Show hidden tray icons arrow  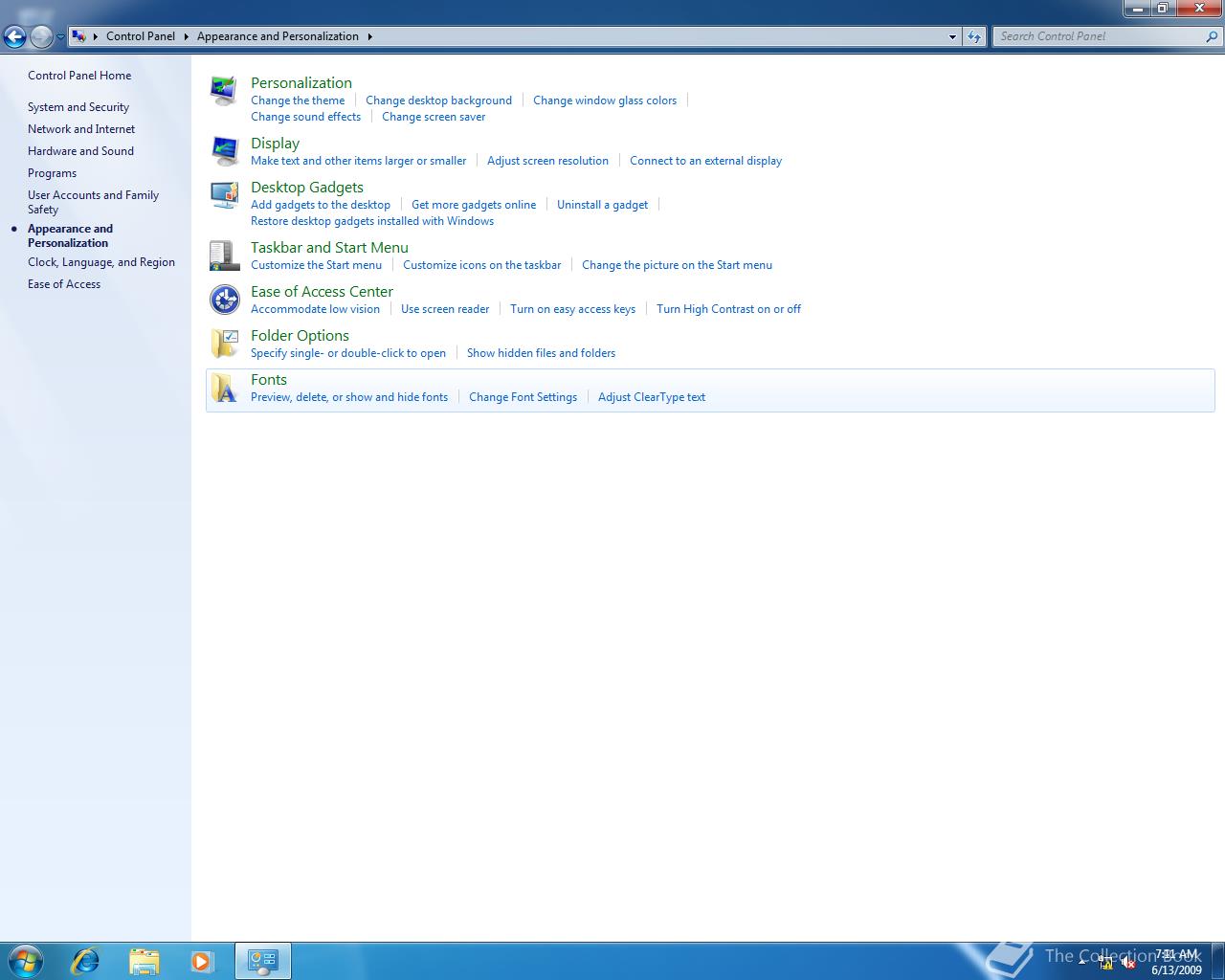click(1083, 962)
